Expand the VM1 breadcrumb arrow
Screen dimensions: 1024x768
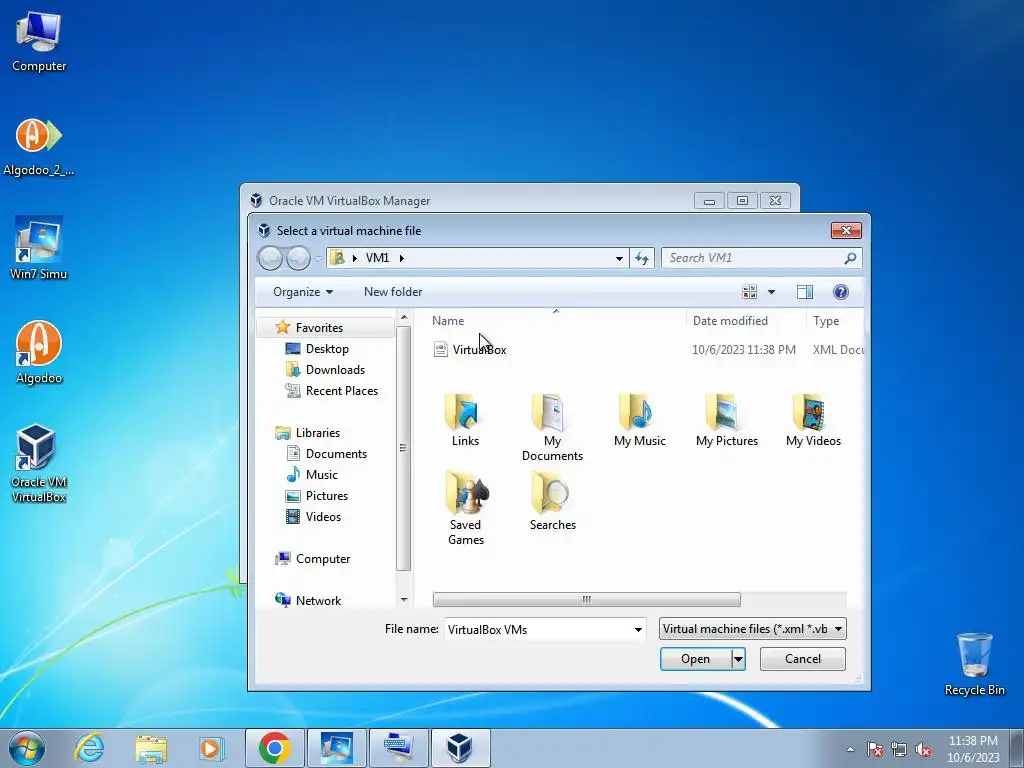[402, 258]
